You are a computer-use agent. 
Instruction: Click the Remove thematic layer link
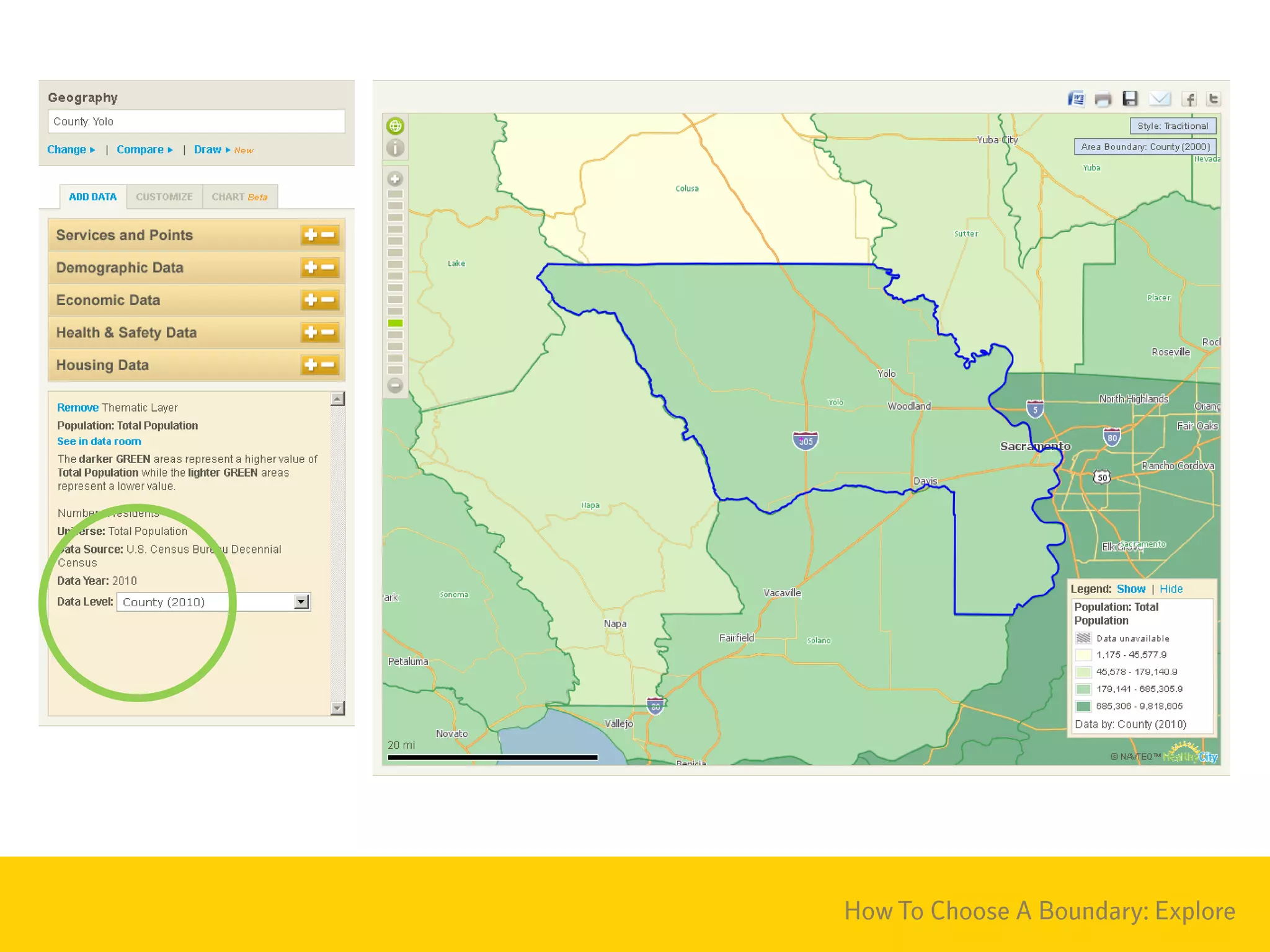click(x=78, y=408)
